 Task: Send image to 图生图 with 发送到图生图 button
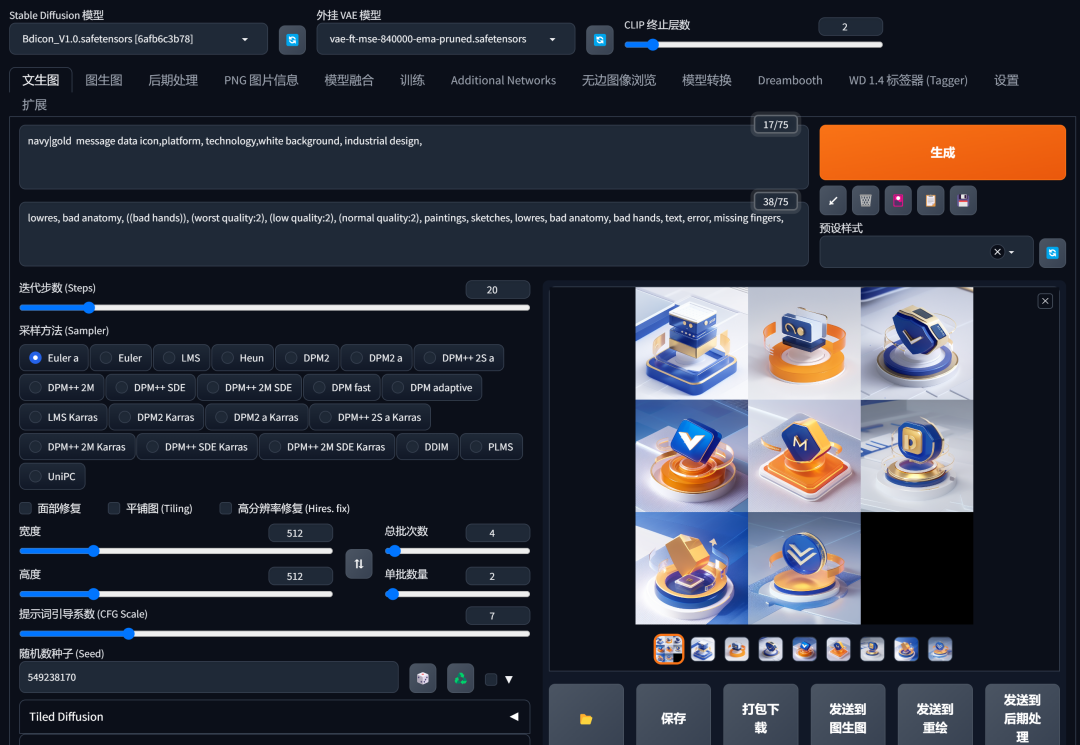[x=848, y=718]
